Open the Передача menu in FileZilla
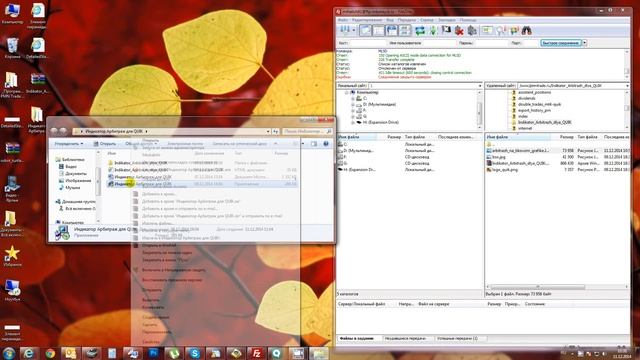The image size is (640, 360). click(407, 20)
